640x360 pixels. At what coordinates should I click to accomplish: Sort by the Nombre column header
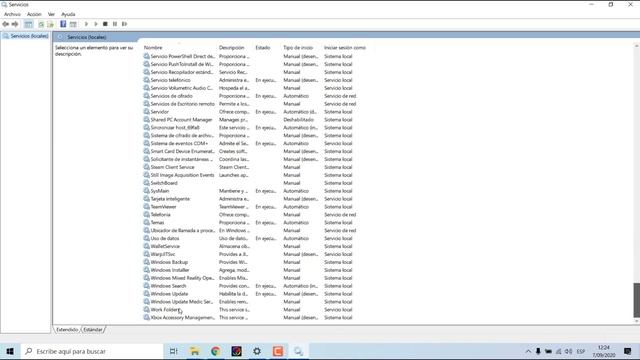point(153,48)
